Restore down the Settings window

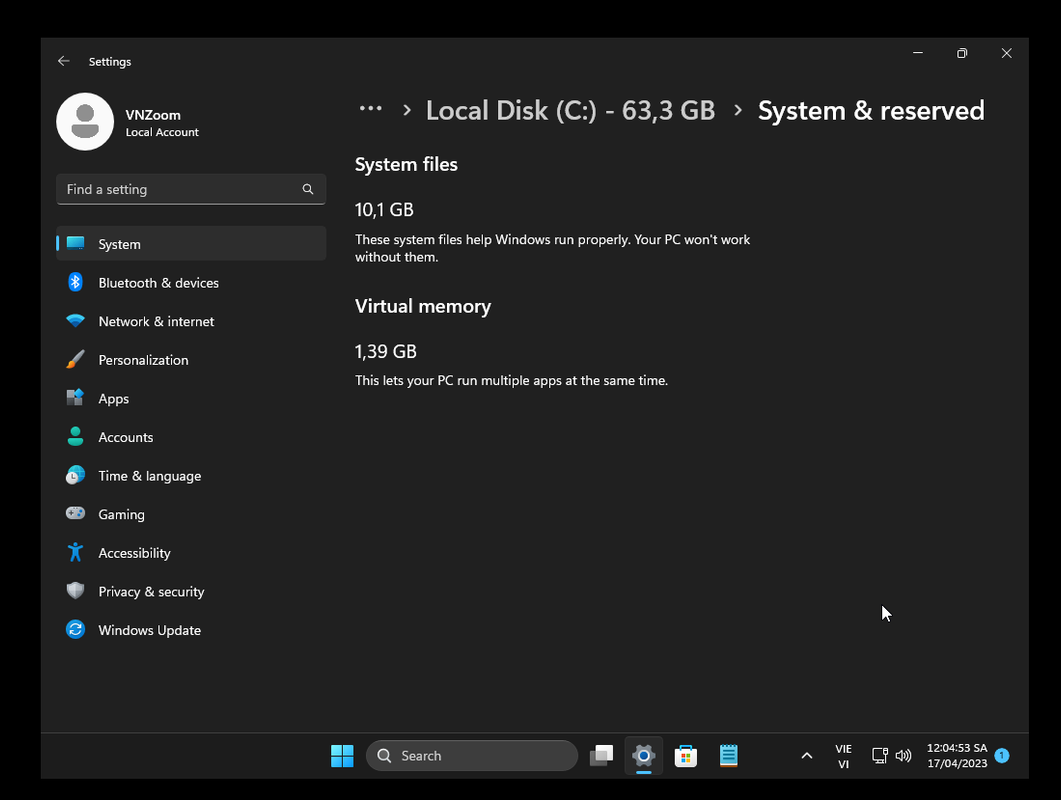[962, 53]
